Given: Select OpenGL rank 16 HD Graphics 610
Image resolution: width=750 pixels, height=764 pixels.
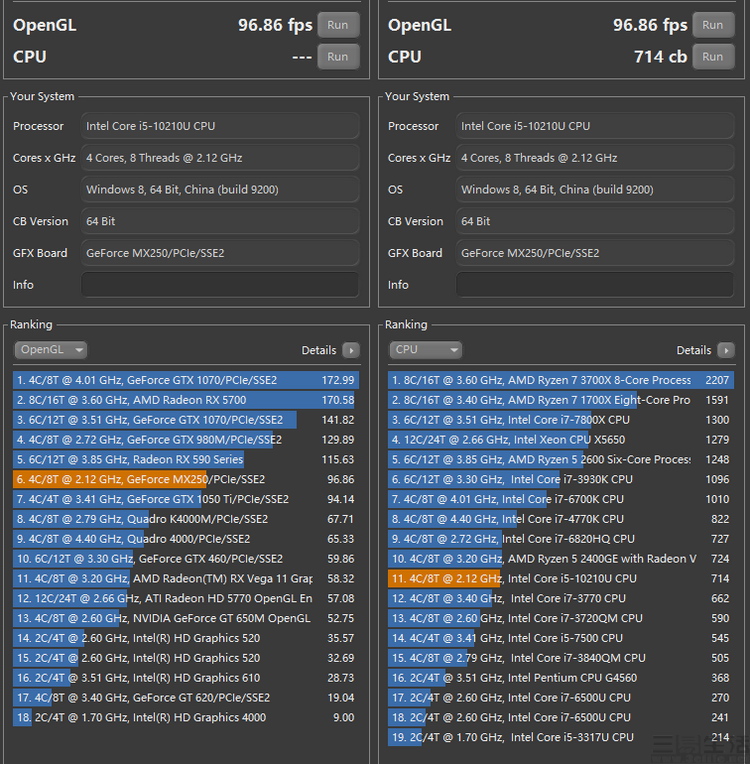Looking at the screenshot, I should 186,678.
